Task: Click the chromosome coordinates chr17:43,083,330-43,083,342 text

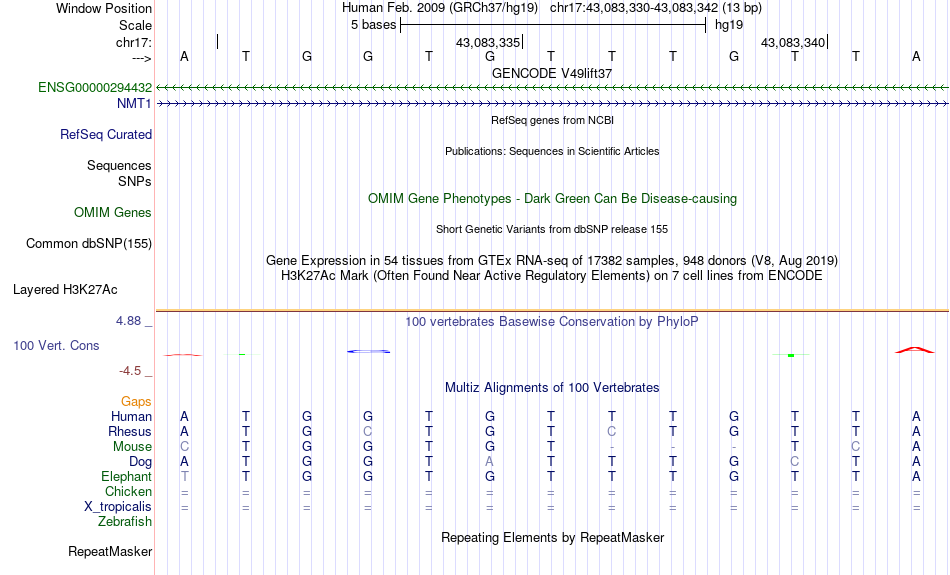Action: (x=634, y=8)
